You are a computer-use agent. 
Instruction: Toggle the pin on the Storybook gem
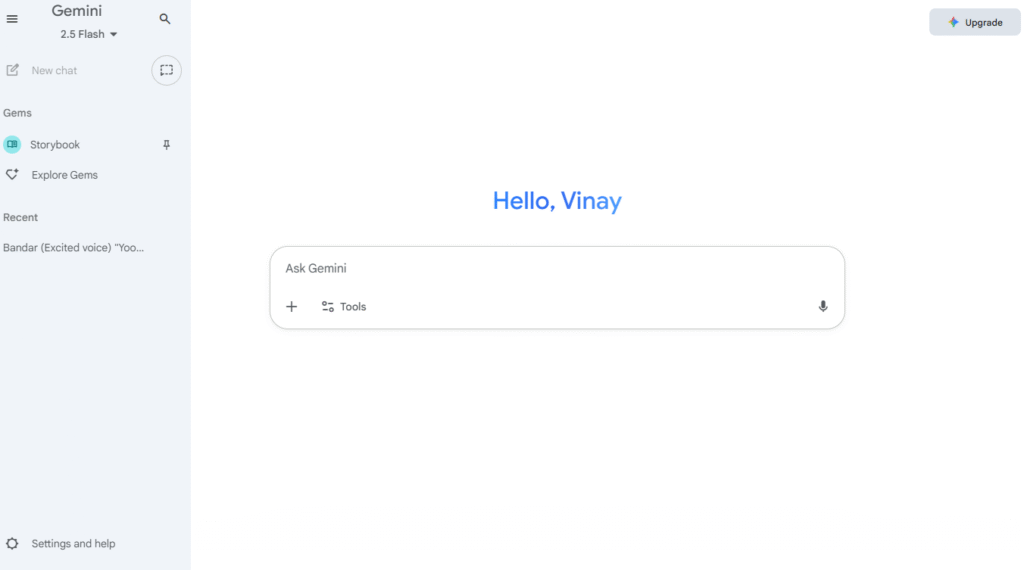point(167,145)
